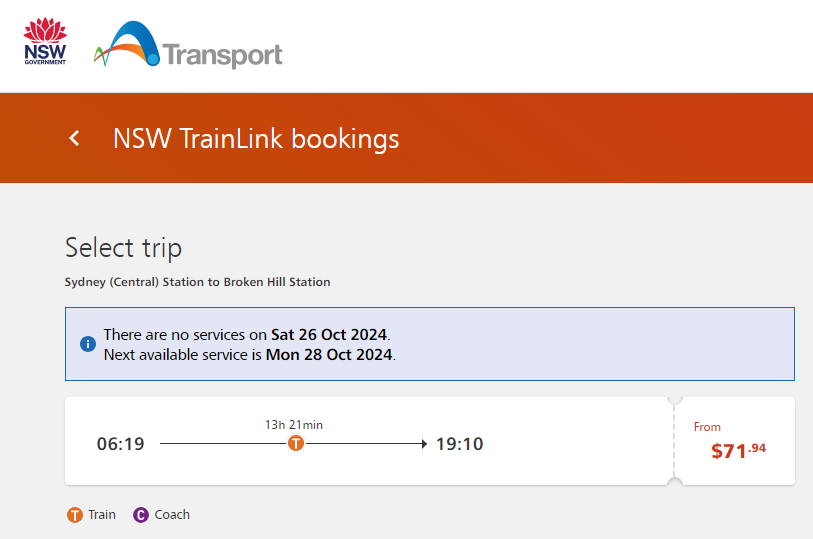Click the arrowhead before 19:10 arrival
Image resolution: width=813 pixels, height=539 pixels.
tap(424, 444)
